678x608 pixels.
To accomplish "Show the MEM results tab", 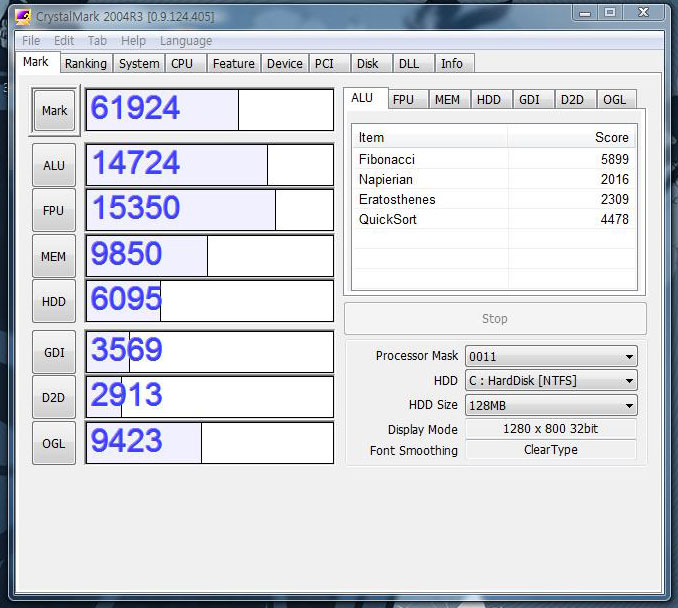I will pos(450,99).
